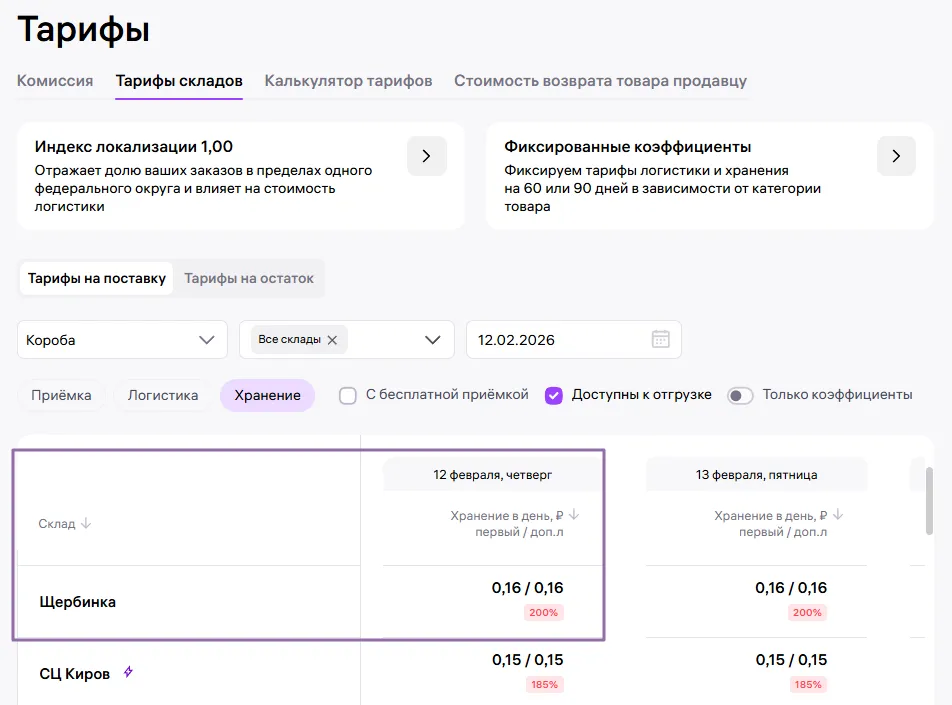Click the vertical table scrollbar
Image resolution: width=952 pixels, height=705 pixels.
(929, 500)
